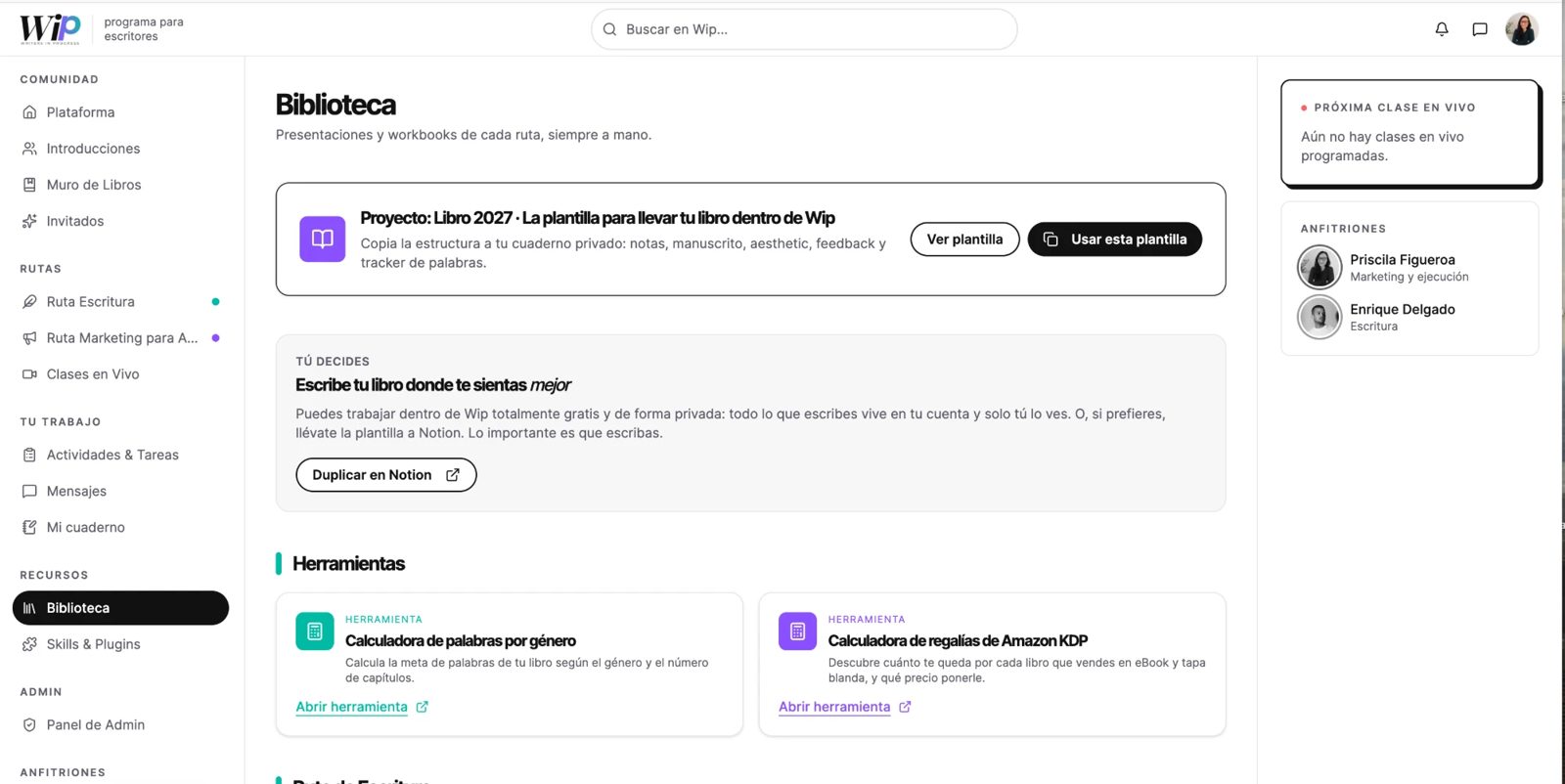Click the Clases en Vivo camera icon
Image resolution: width=1565 pixels, height=784 pixels.
click(29, 374)
